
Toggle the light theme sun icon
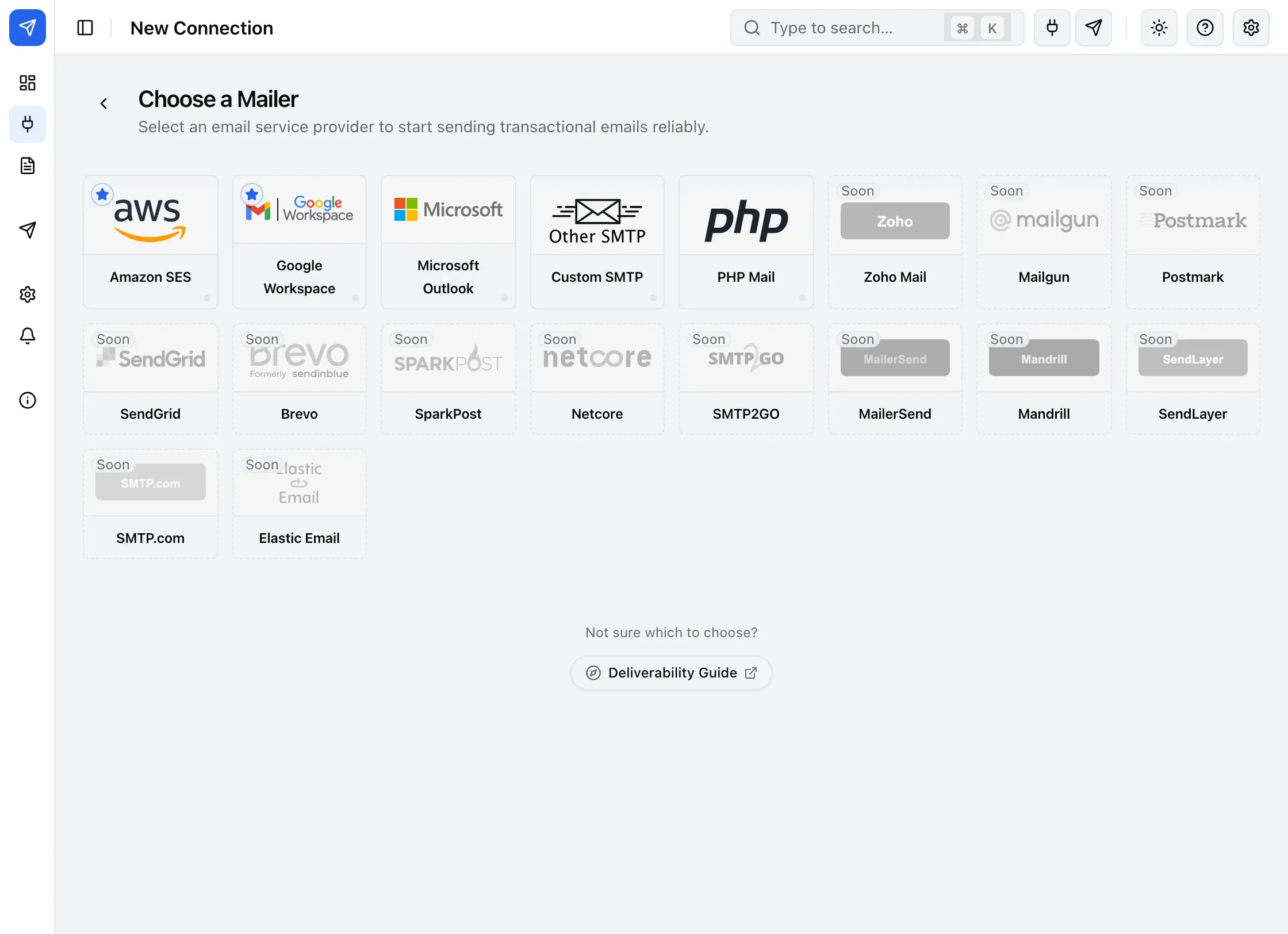(1159, 28)
